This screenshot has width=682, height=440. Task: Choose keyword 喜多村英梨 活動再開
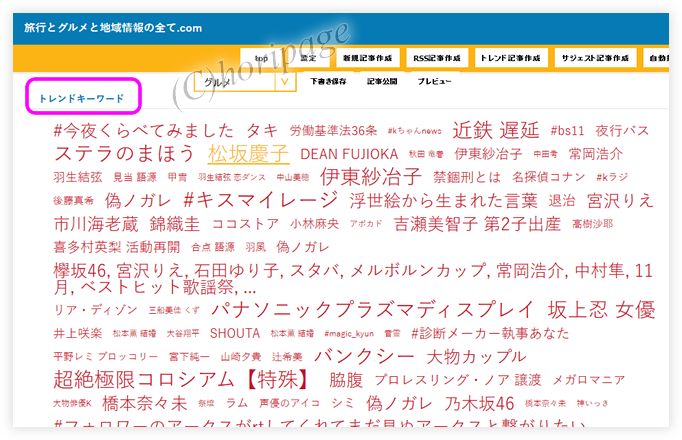[x=117, y=247]
